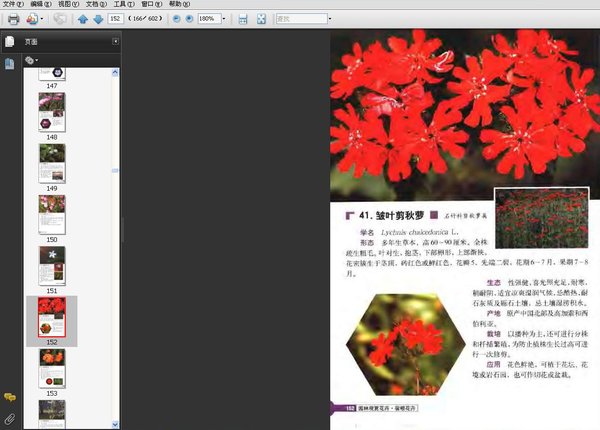This screenshot has width=600, height=430.
Task: Open the zoom level dropdown arrow
Action: (x=224, y=19)
